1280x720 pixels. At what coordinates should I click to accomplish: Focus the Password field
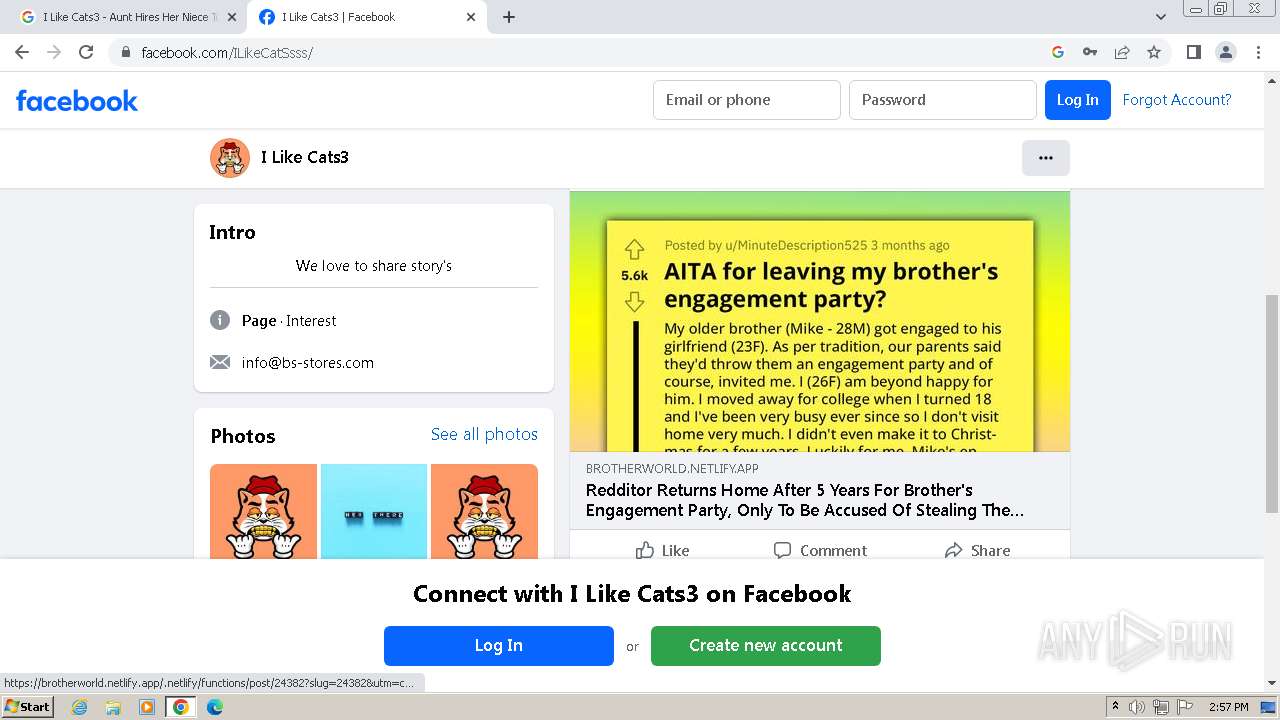click(x=943, y=100)
